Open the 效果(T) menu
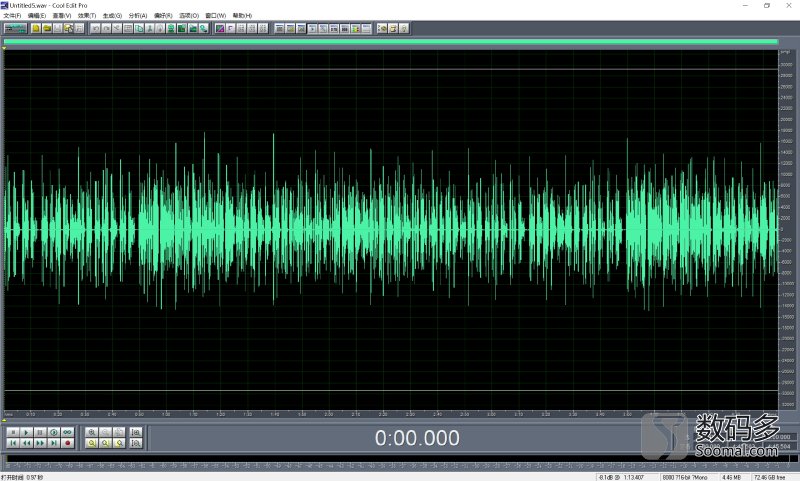Image resolution: width=800 pixels, height=481 pixels. (87, 16)
